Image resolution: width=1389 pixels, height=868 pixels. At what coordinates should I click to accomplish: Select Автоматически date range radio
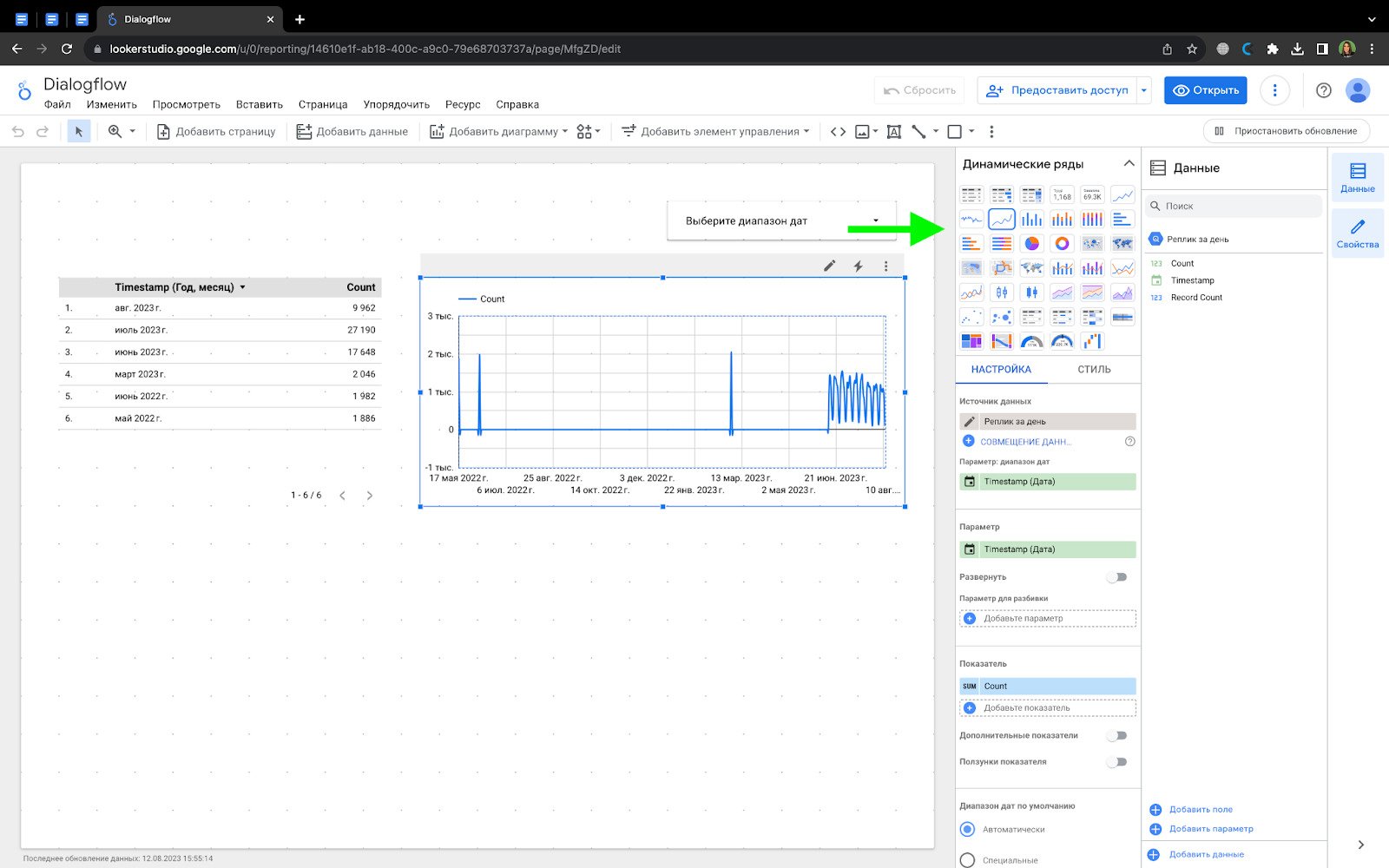967,830
